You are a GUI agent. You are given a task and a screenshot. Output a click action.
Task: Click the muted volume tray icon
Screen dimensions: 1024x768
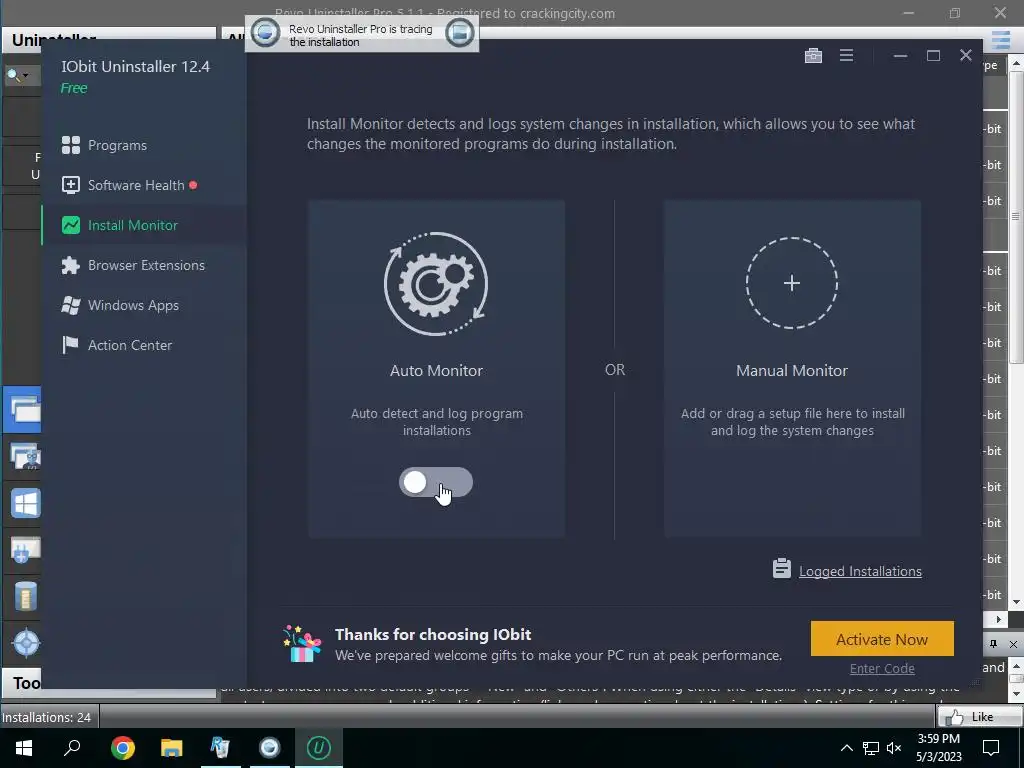click(894, 748)
